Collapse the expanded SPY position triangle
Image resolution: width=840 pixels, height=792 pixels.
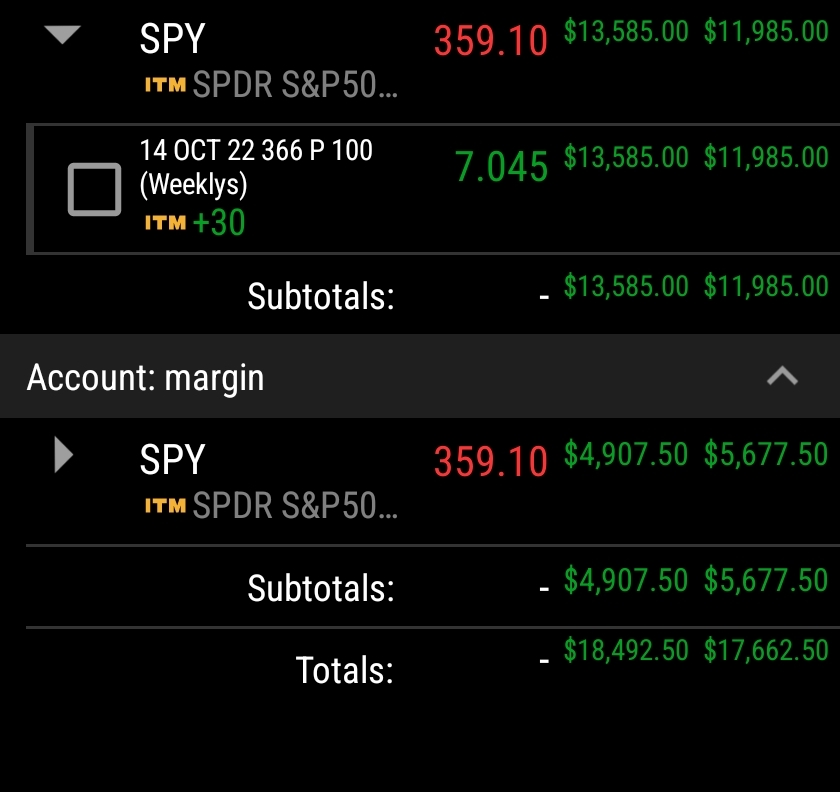tap(63, 36)
